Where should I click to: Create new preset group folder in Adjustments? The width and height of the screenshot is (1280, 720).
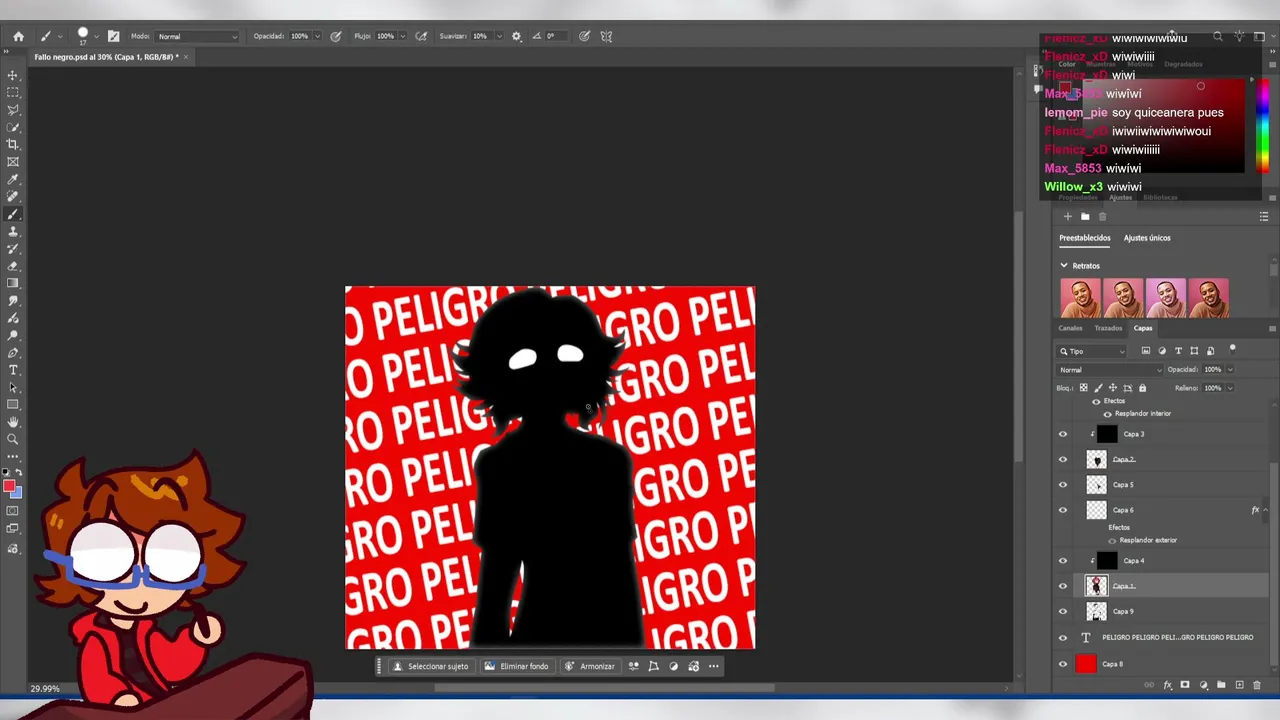[1085, 216]
